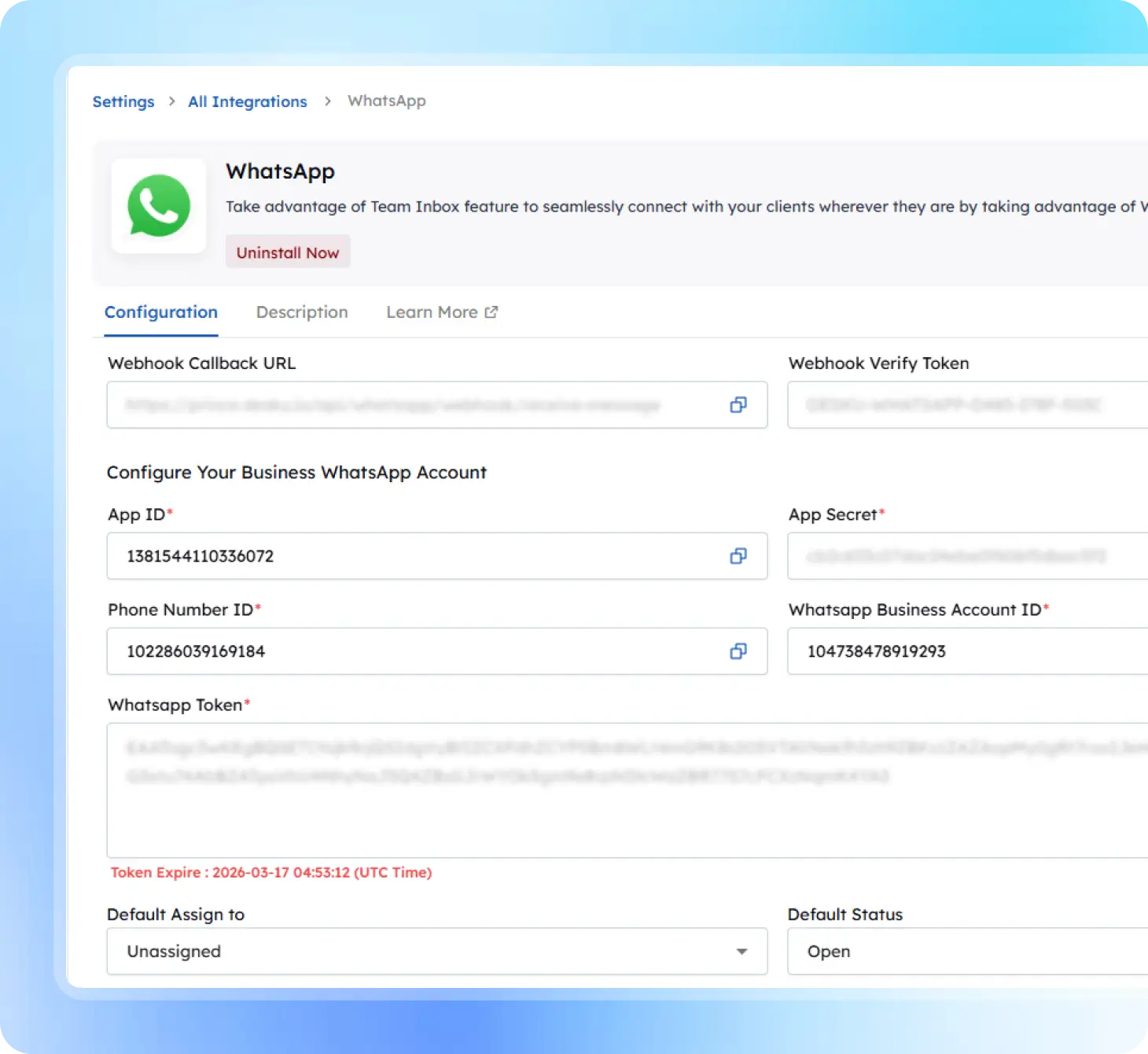Open the Default Status dropdown
This screenshot has width=1148, height=1054.
[x=968, y=951]
